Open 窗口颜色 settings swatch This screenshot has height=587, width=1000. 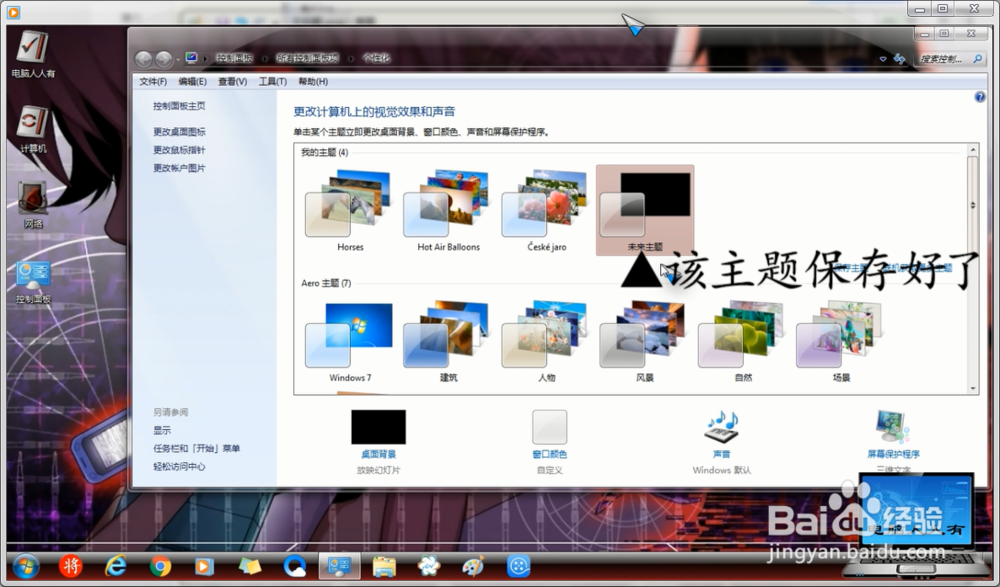549,427
